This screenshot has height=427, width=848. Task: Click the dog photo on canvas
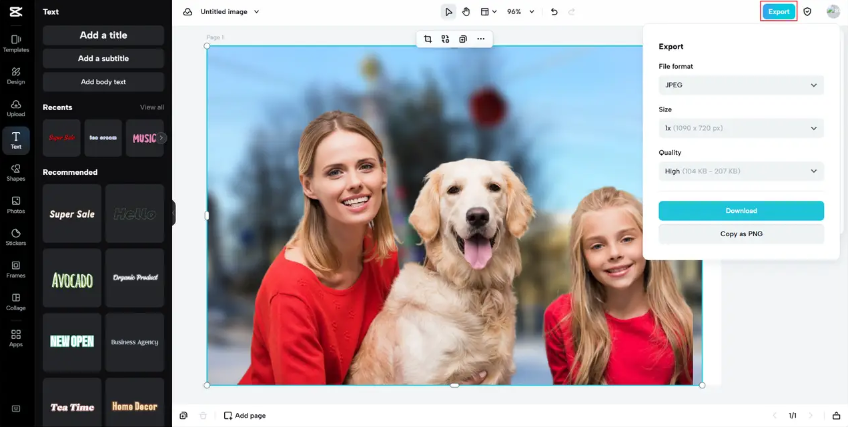click(x=454, y=216)
